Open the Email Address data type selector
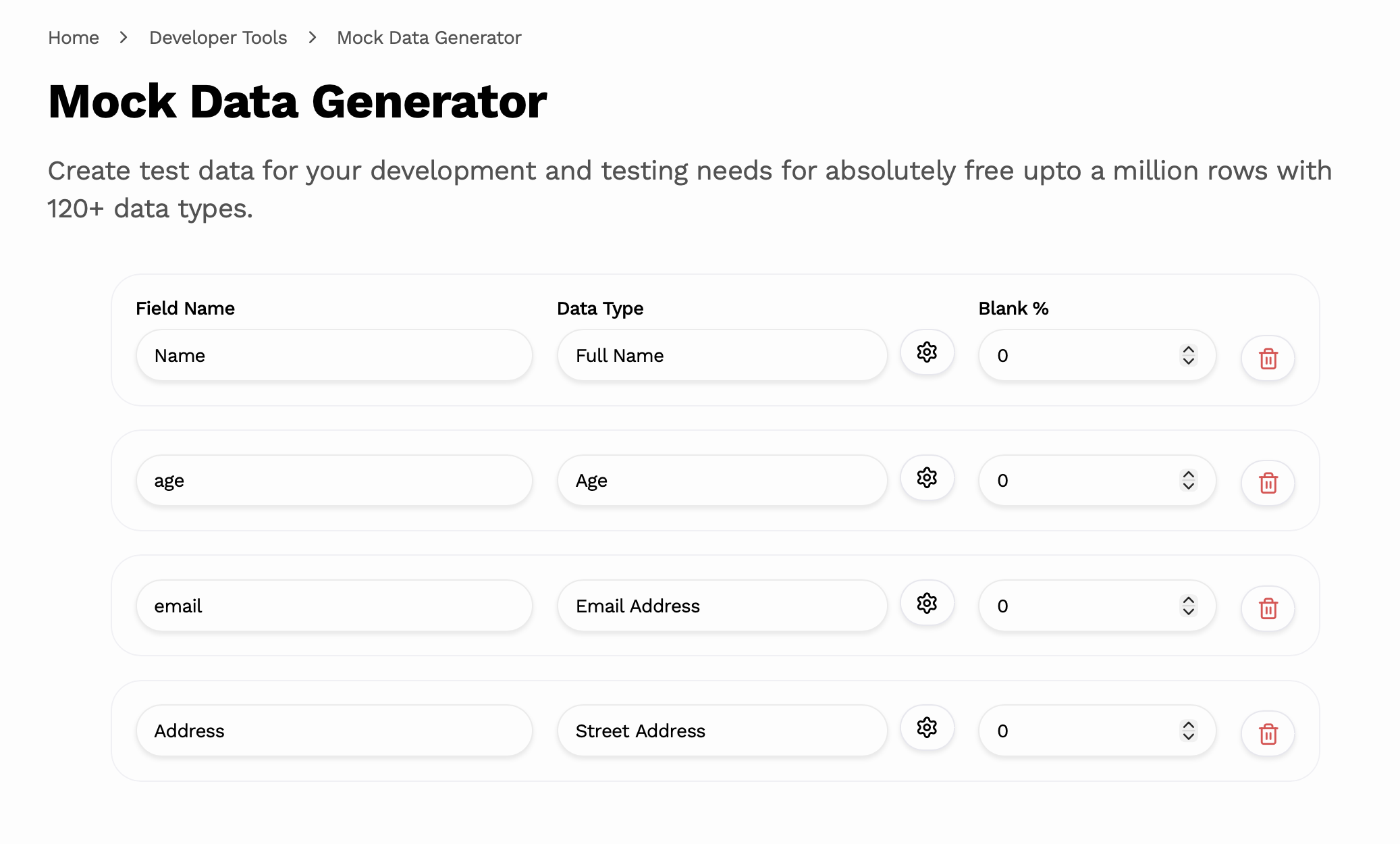Viewport: 1400px width, 844px height. [721, 606]
